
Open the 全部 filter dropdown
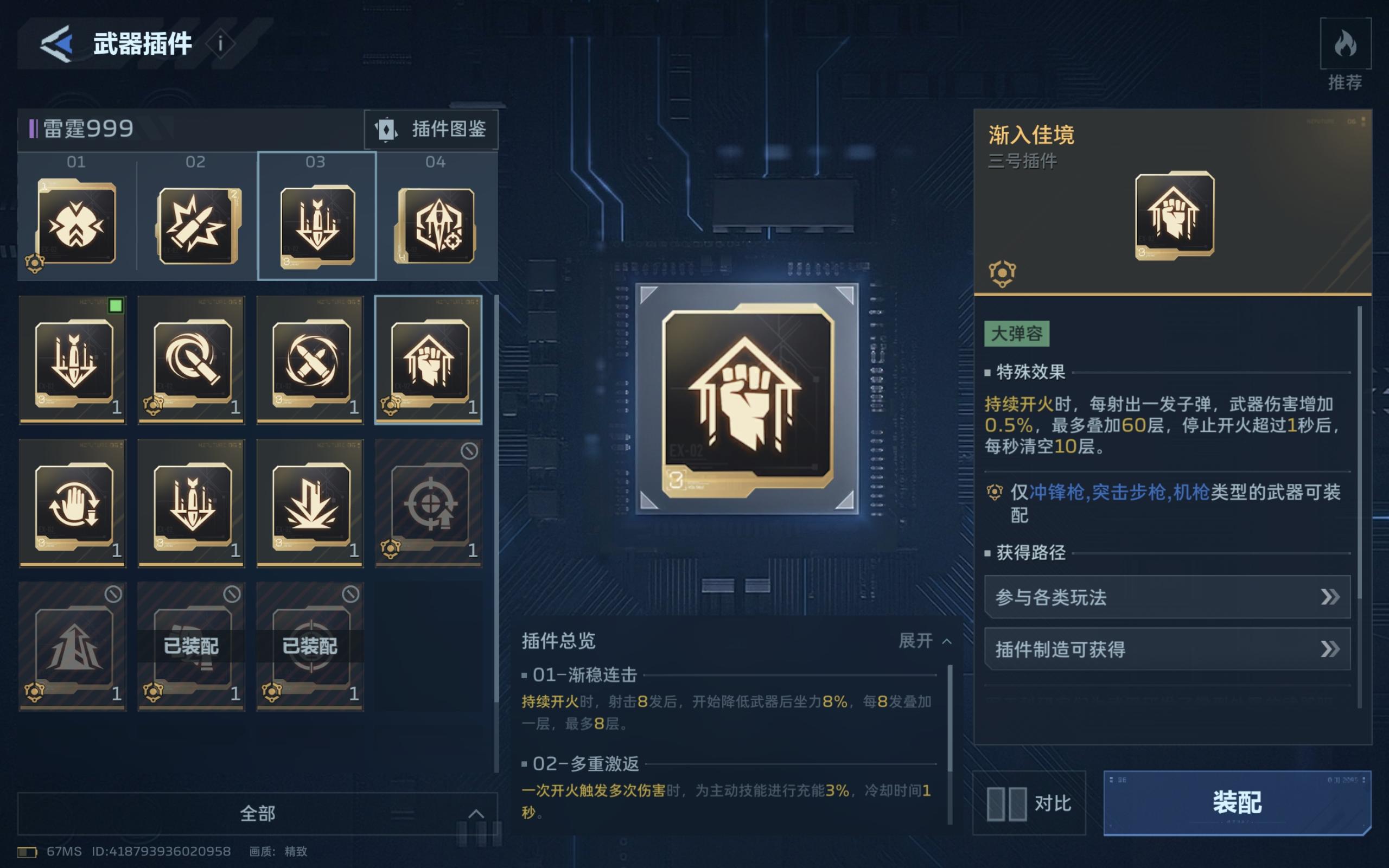(258, 813)
